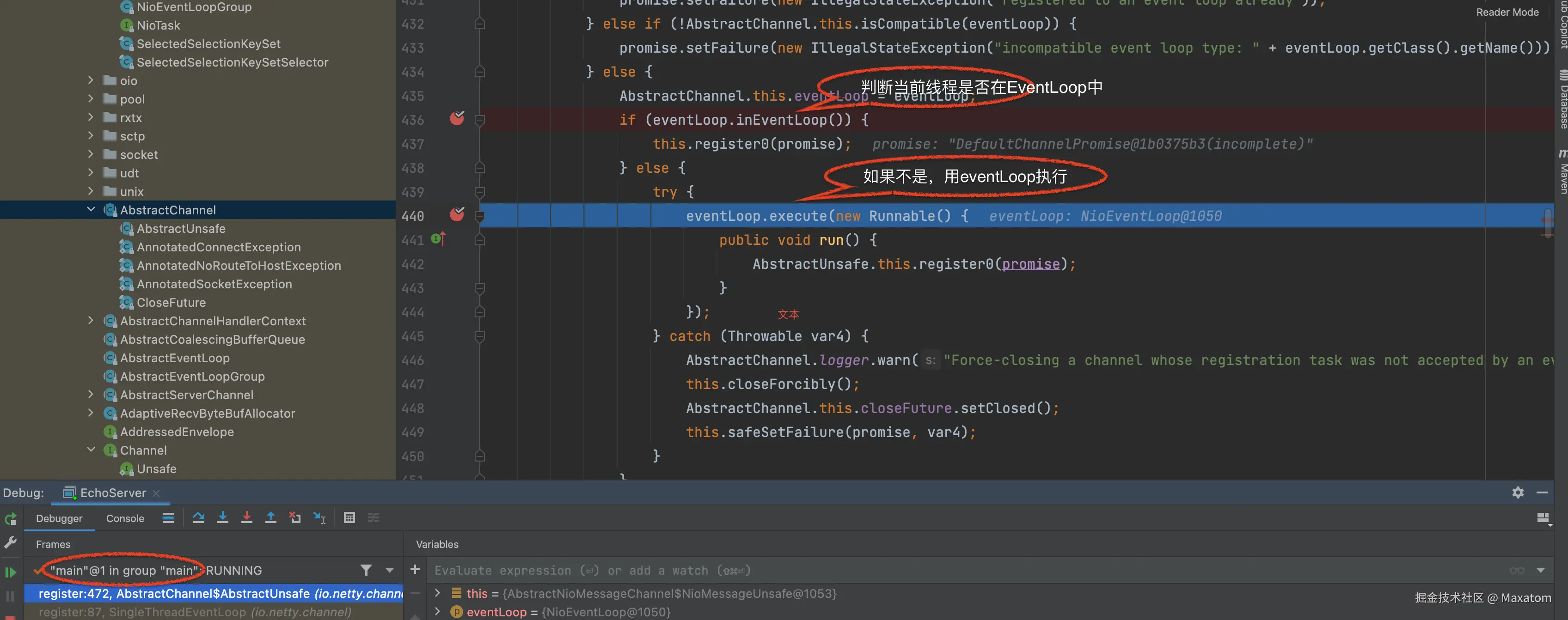Screen dimensions: 1568x620
Task: Toggle the breakpoint on line 440
Action: [457, 215]
